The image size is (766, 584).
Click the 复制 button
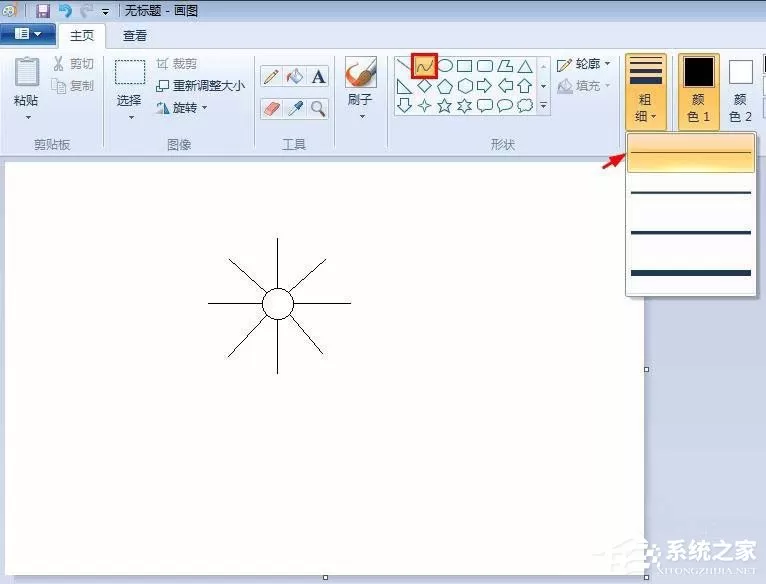pos(73,86)
